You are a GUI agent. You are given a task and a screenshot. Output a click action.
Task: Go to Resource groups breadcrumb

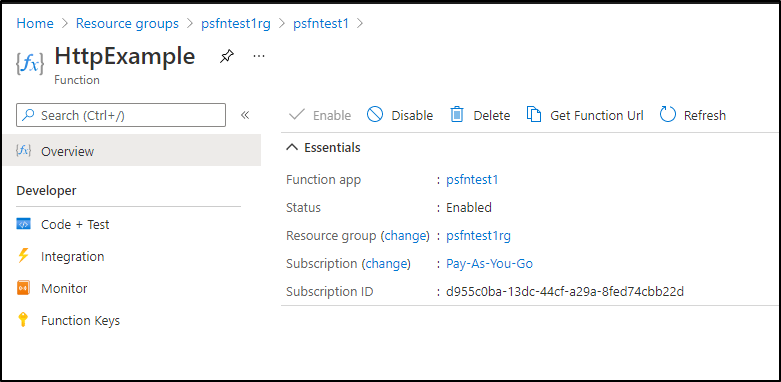tap(127, 23)
